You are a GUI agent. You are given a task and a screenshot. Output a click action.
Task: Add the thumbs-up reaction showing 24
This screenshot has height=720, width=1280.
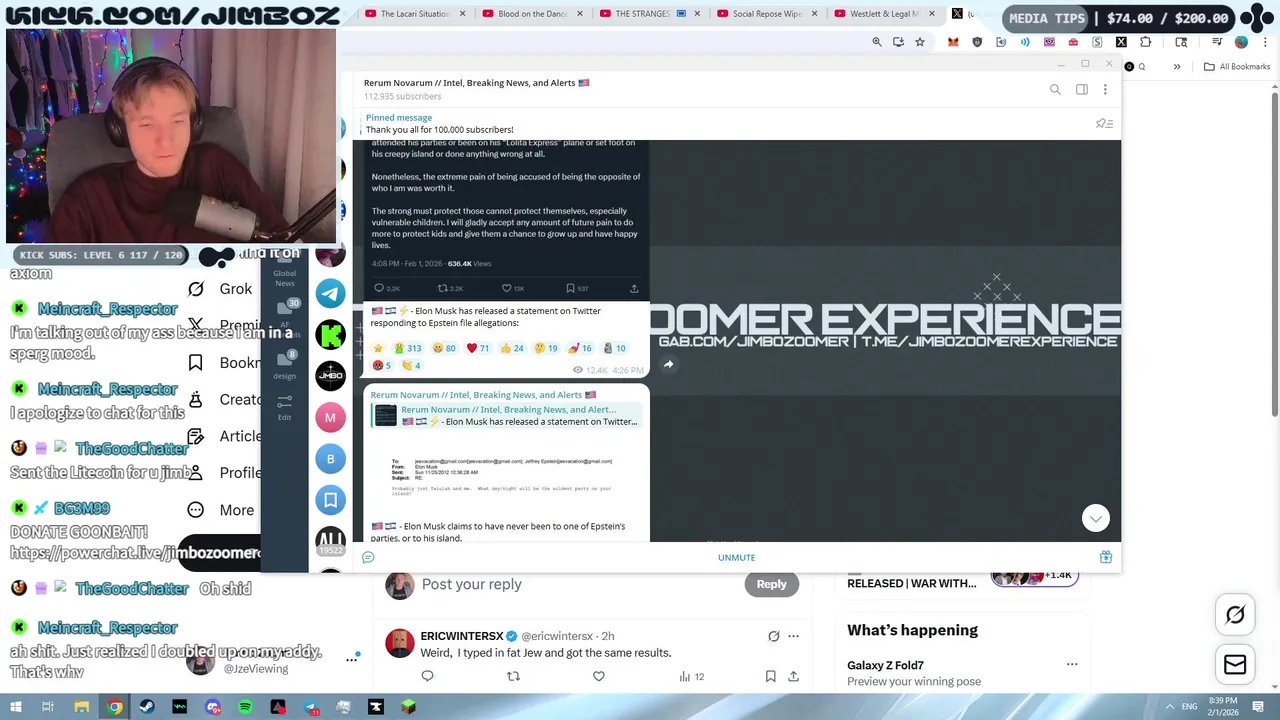[512, 348]
